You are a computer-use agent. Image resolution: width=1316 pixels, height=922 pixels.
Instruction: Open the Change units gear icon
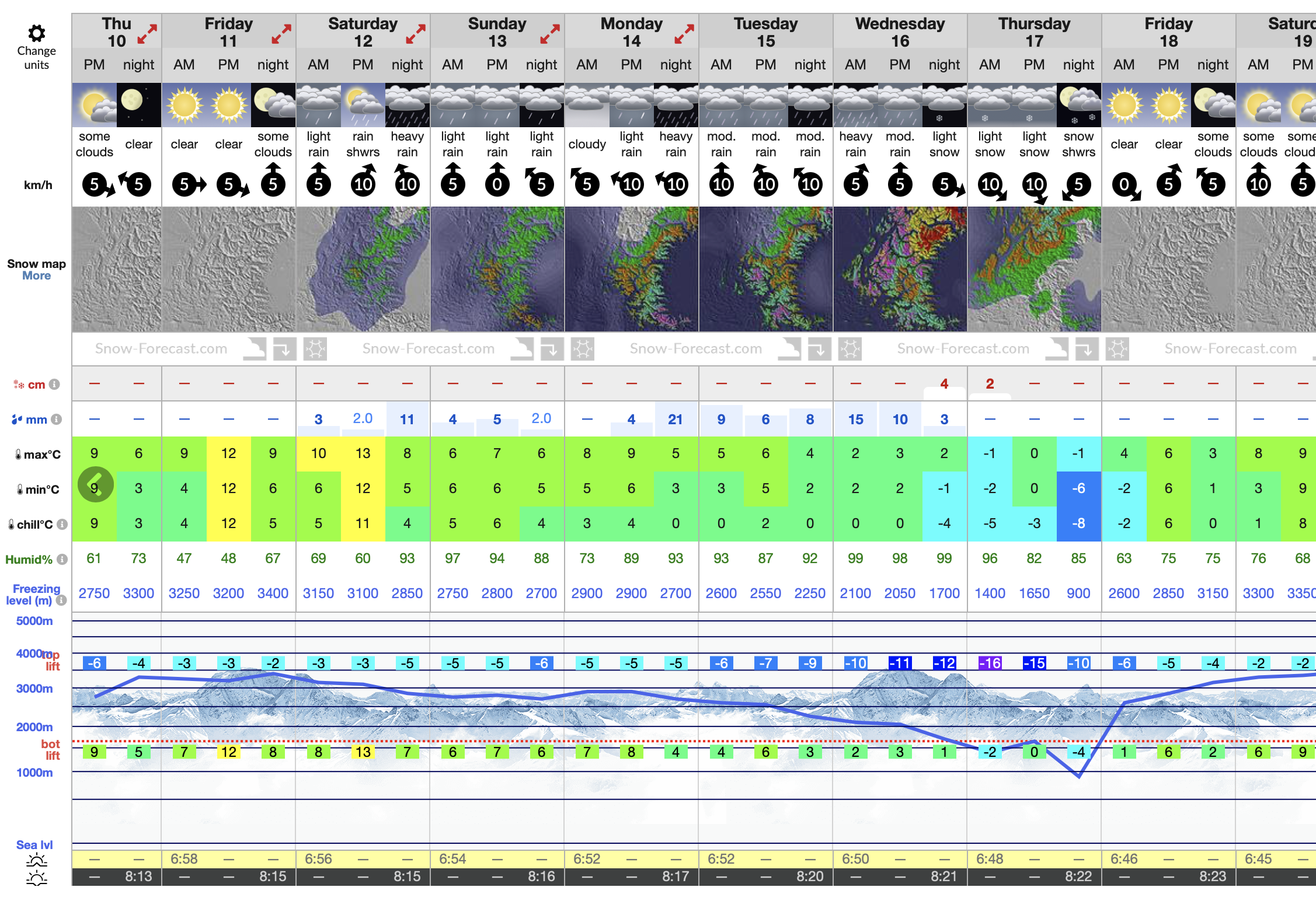36,33
